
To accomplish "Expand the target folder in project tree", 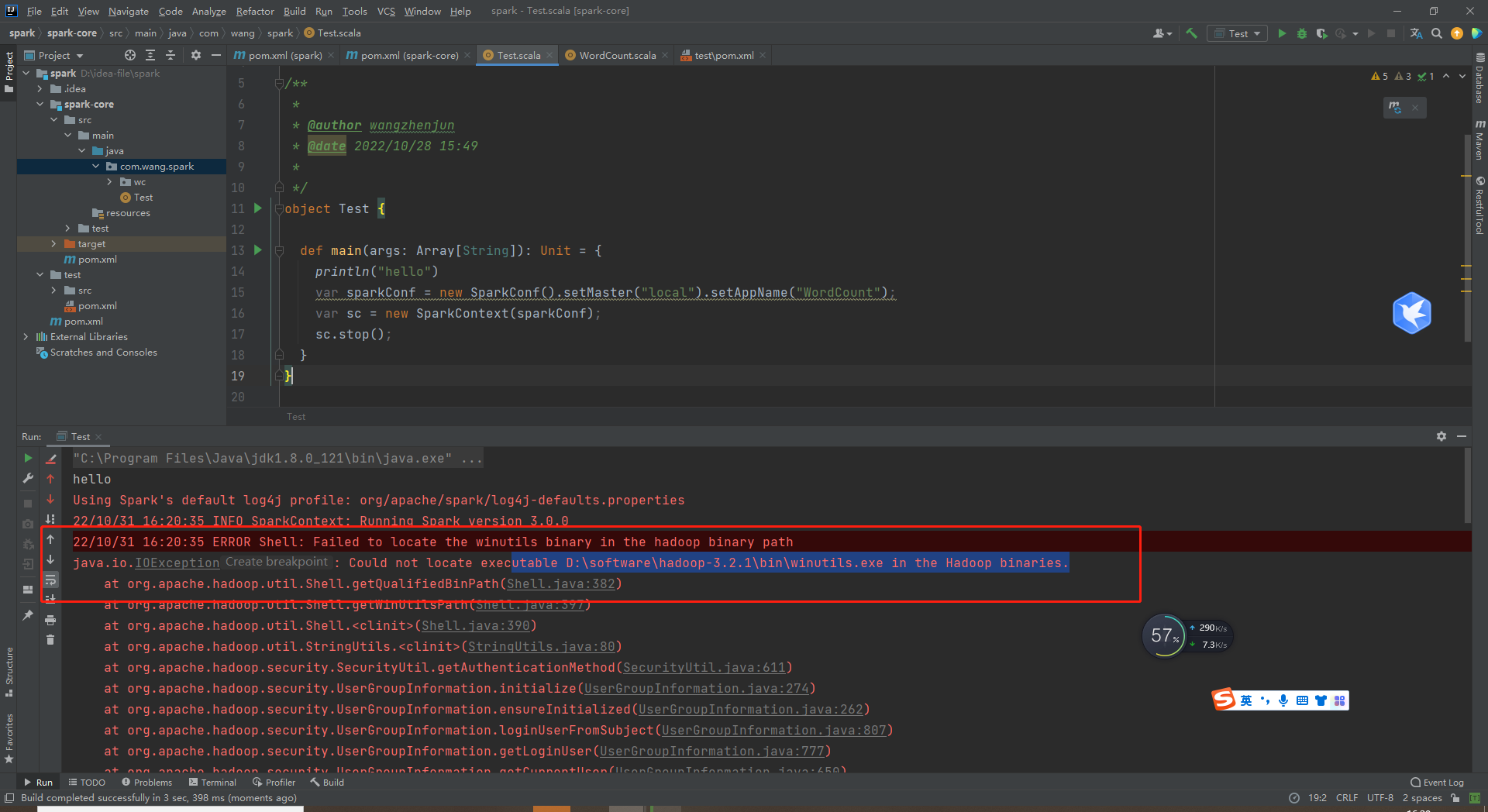I will [x=53, y=244].
